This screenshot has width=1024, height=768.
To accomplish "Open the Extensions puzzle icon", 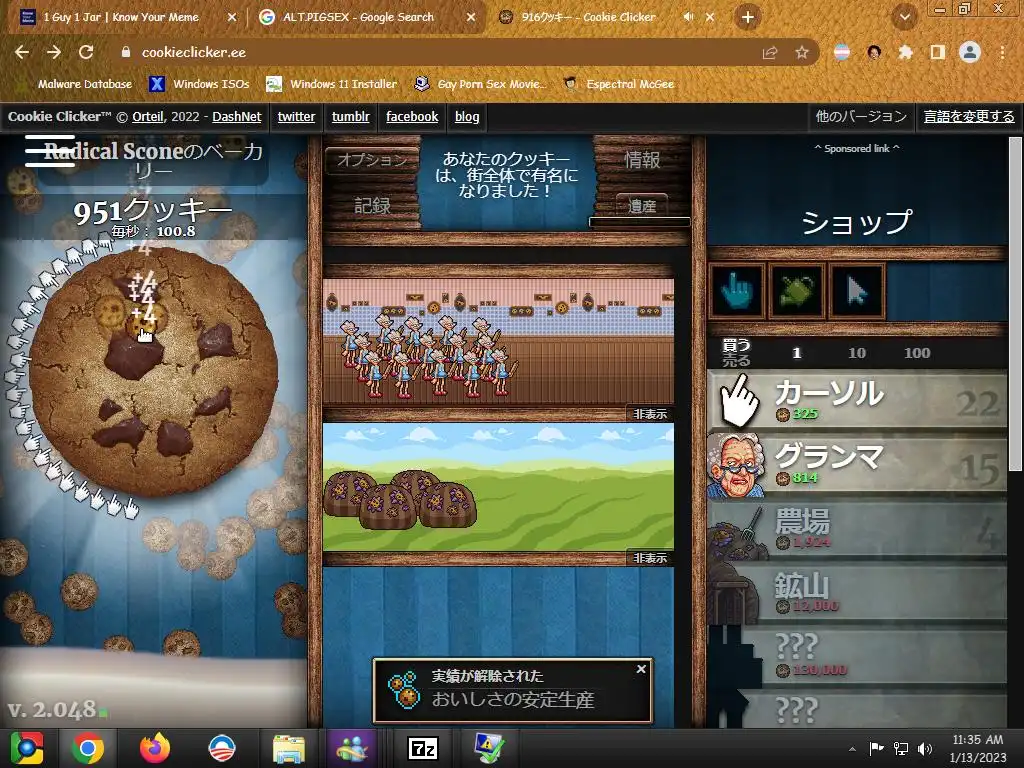I will 905,52.
